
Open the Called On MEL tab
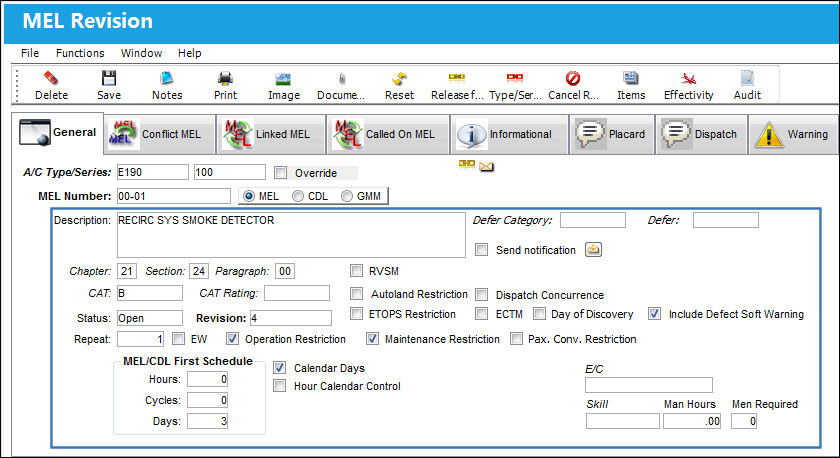click(388, 134)
